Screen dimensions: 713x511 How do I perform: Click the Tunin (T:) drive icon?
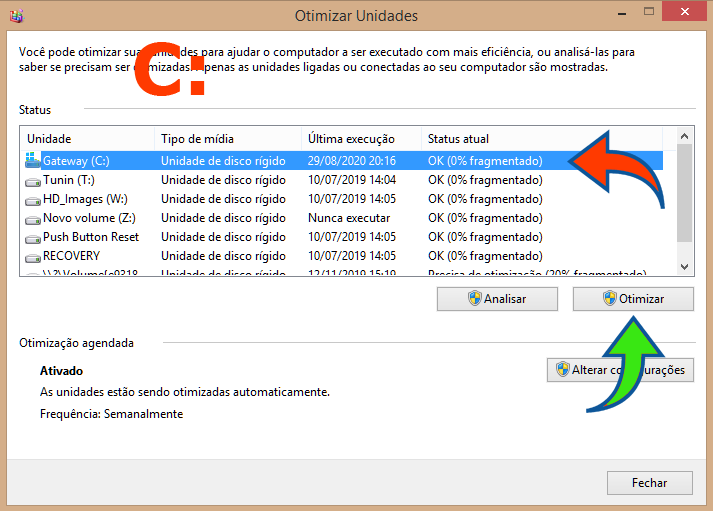click(x=32, y=180)
